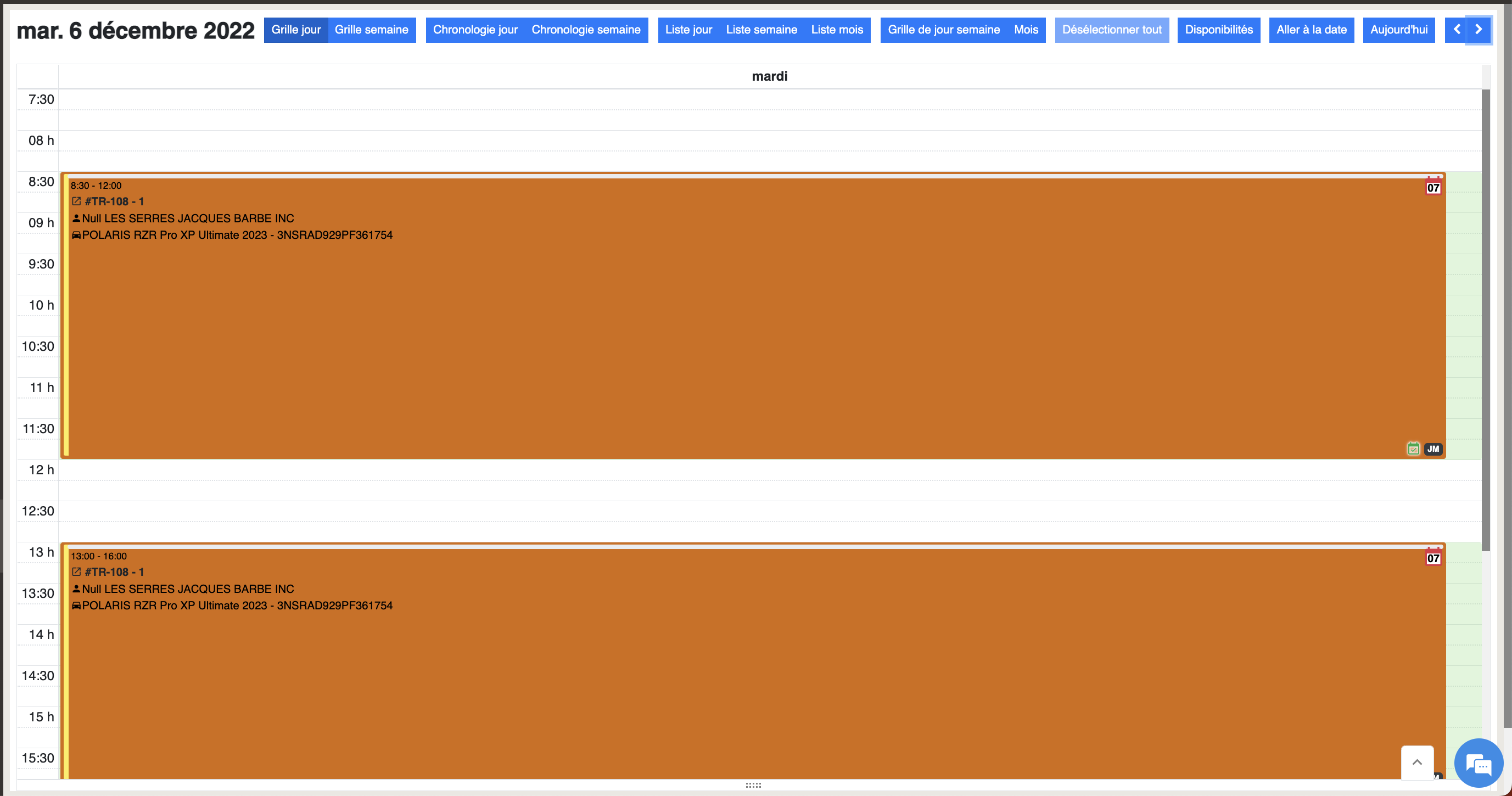Image resolution: width=1512 pixels, height=796 pixels.
Task: Select the Liste mois view
Action: click(x=837, y=30)
